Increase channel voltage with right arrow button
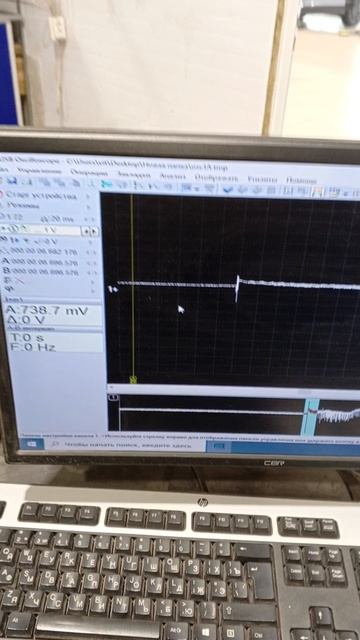This screenshot has width=360, height=640. click(94, 231)
